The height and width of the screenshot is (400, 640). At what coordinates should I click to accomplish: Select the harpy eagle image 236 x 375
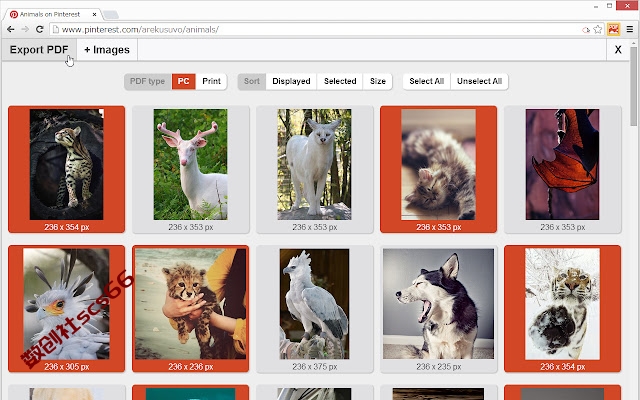315,309
